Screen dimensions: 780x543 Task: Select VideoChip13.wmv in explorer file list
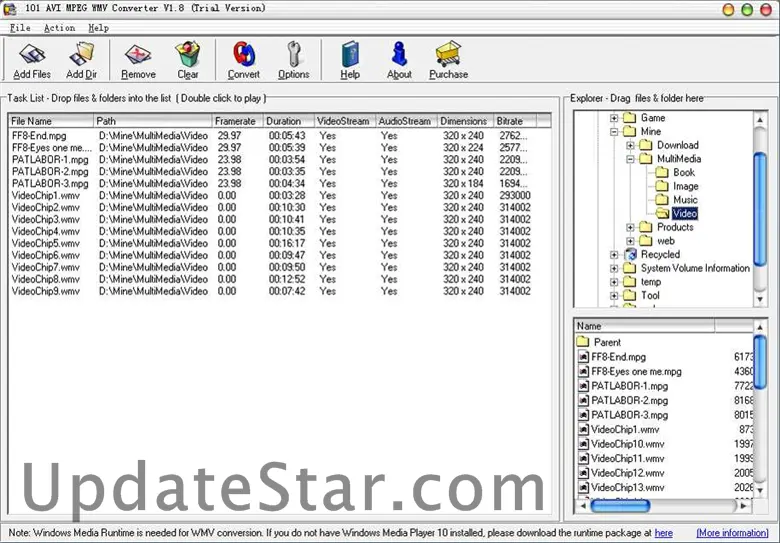point(627,488)
